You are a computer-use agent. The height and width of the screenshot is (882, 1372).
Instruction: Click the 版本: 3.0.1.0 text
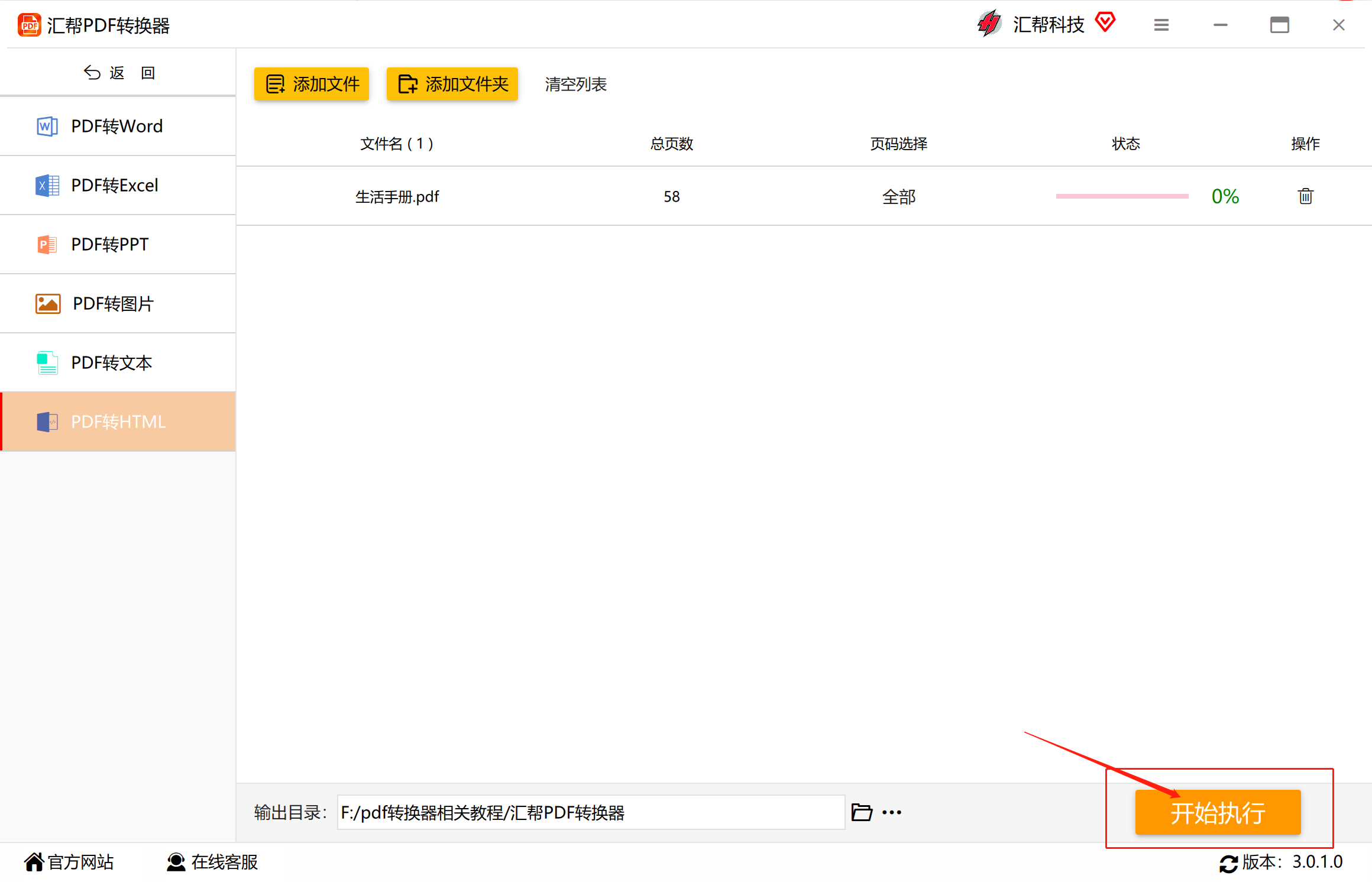1292,862
